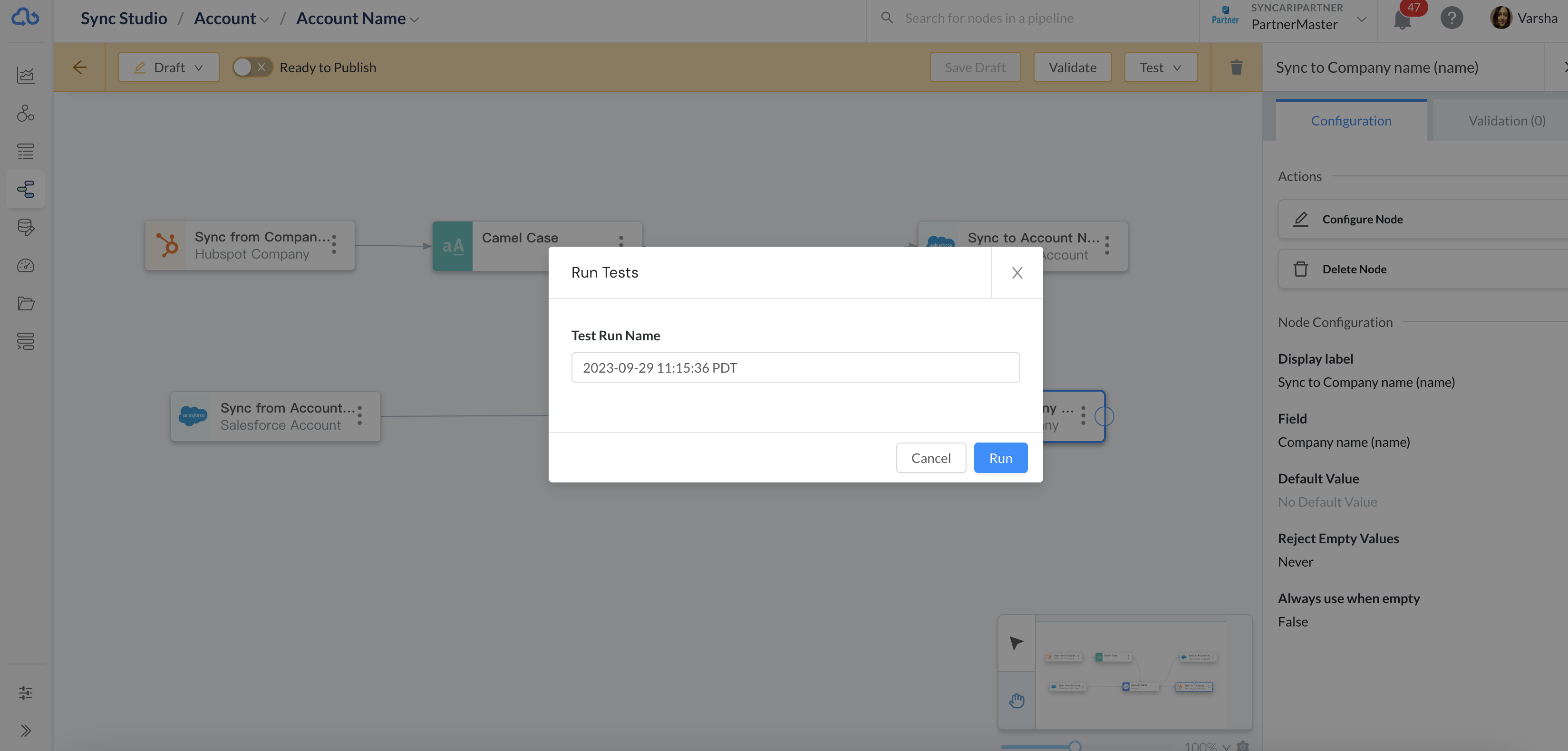Switch to the Validation (0) tab

pyautogui.click(x=1507, y=121)
